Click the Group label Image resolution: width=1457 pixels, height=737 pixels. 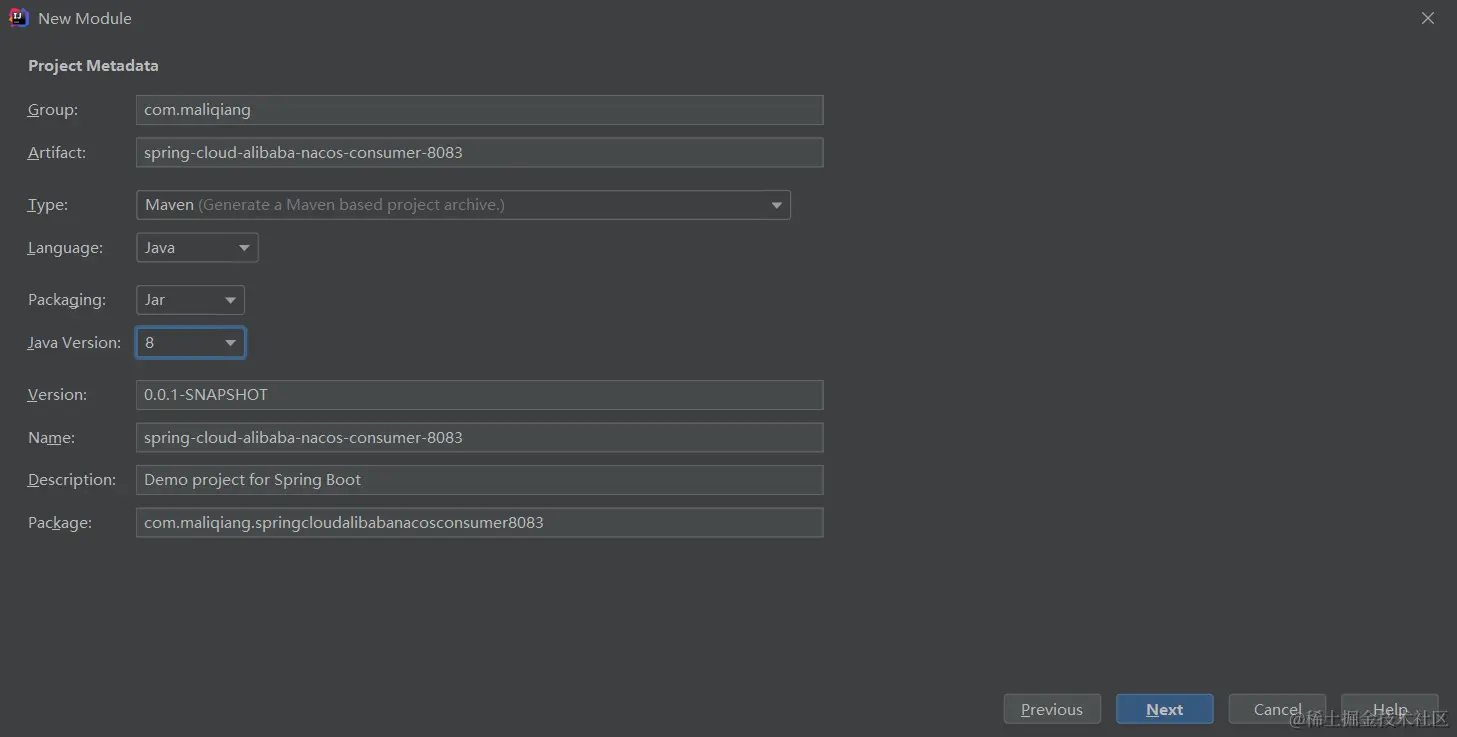click(x=52, y=110)
